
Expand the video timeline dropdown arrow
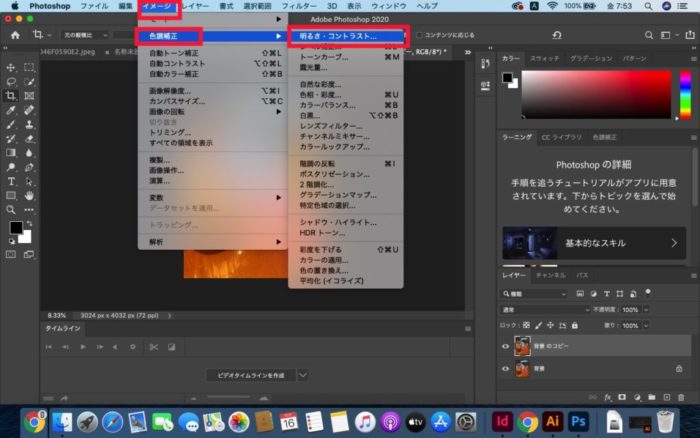pos(303,375)
